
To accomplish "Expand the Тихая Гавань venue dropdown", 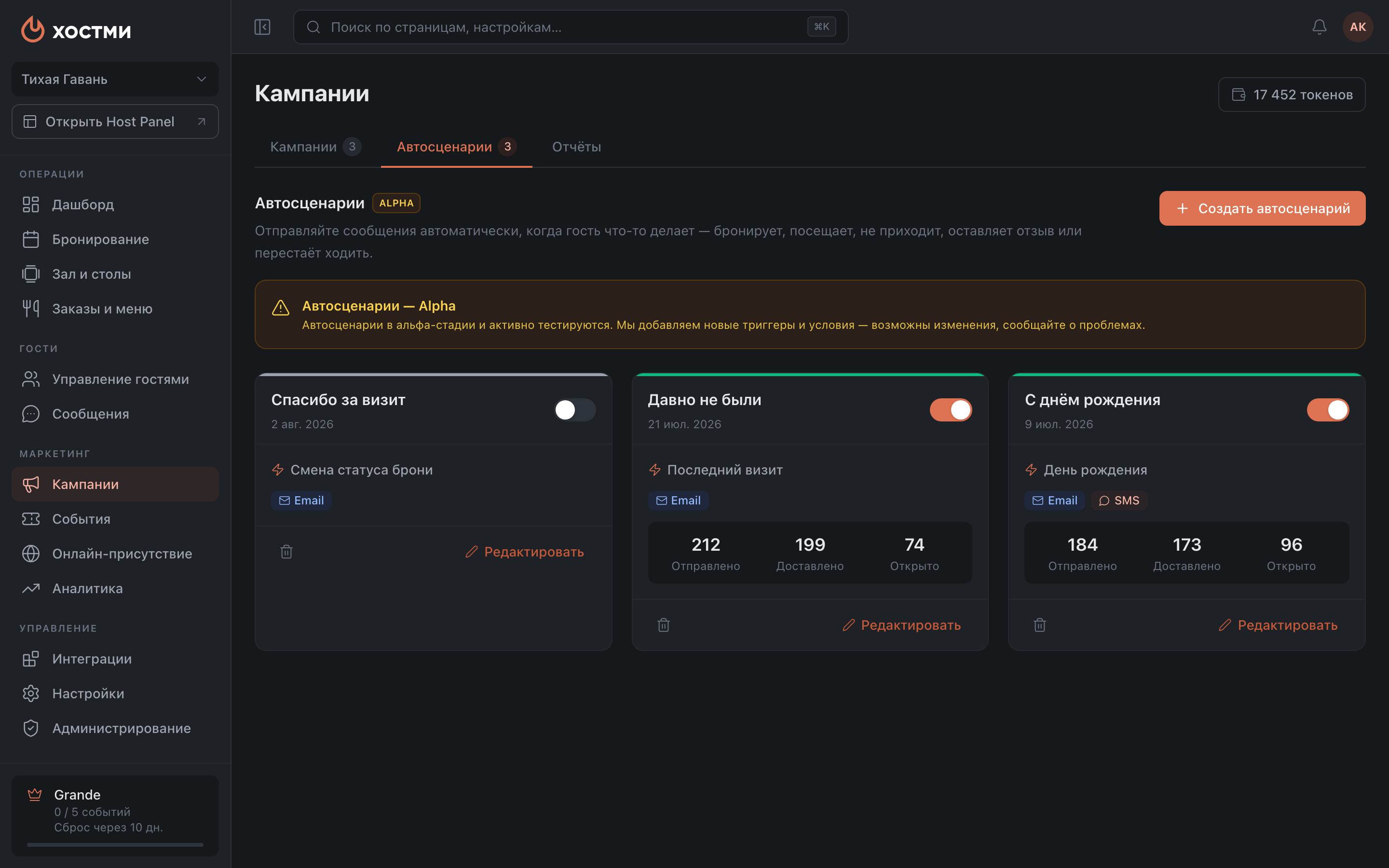I will (115, 79).
